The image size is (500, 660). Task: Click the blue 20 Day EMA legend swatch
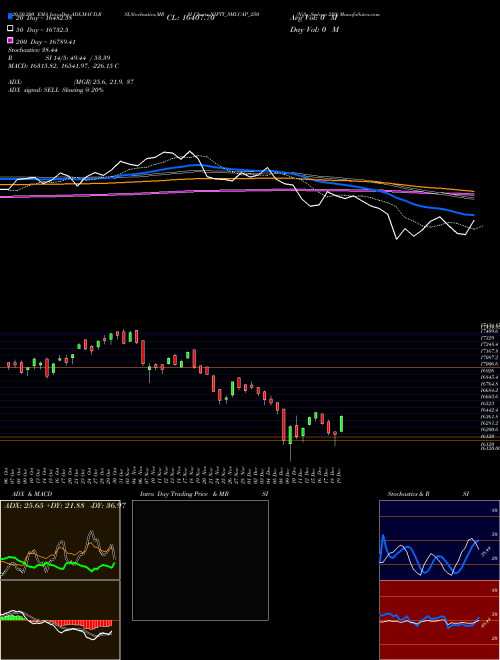(11, 17)
